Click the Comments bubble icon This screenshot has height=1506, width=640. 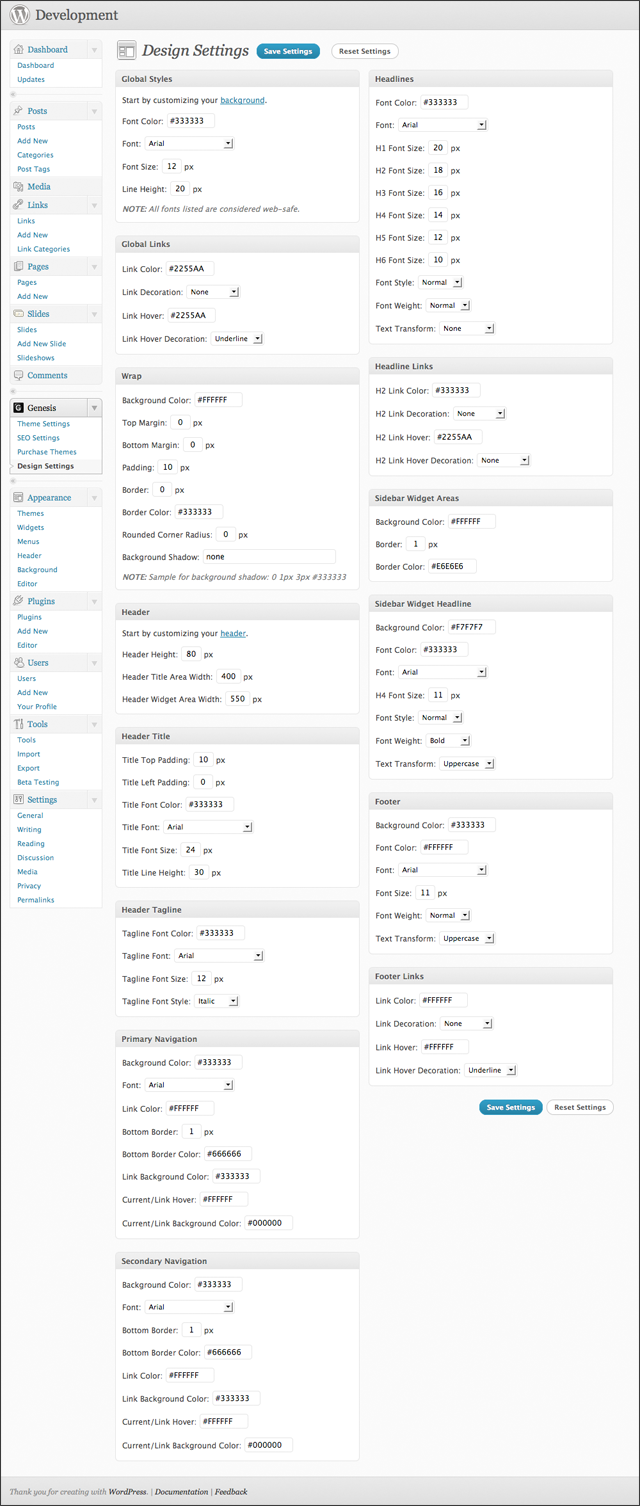(x=19, y=376)
